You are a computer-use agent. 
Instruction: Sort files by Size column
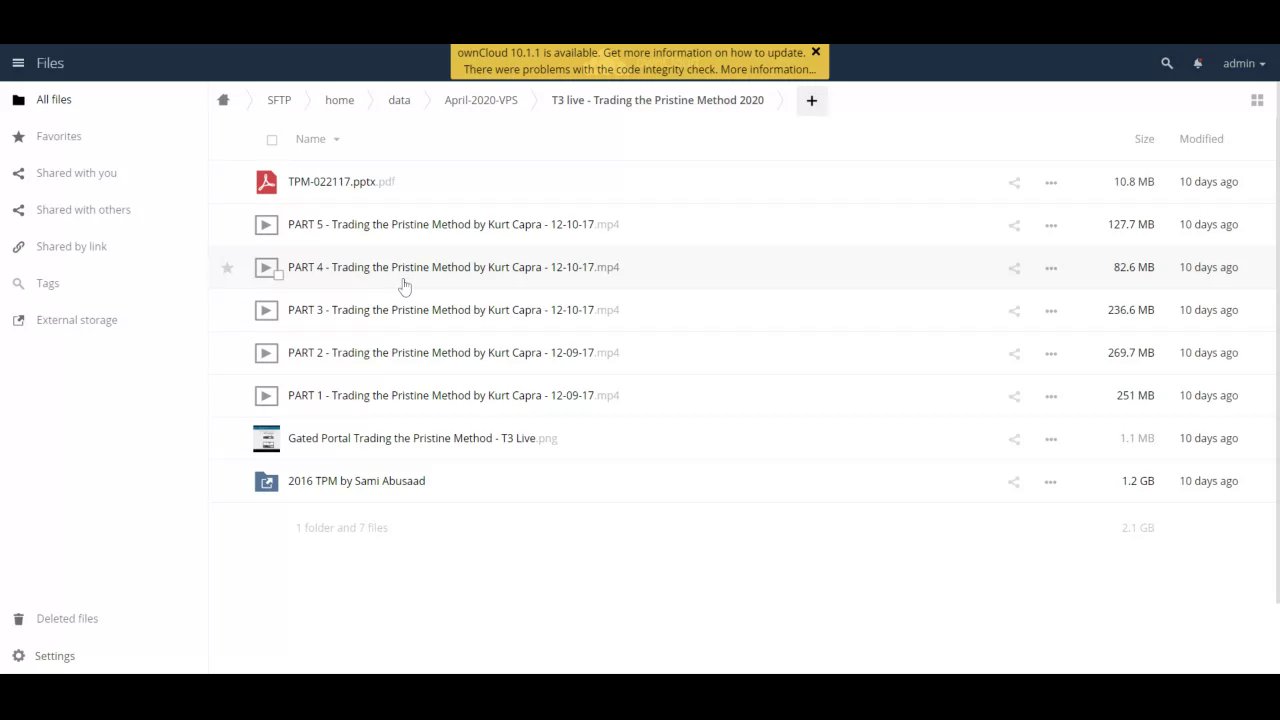point(1144,139)
